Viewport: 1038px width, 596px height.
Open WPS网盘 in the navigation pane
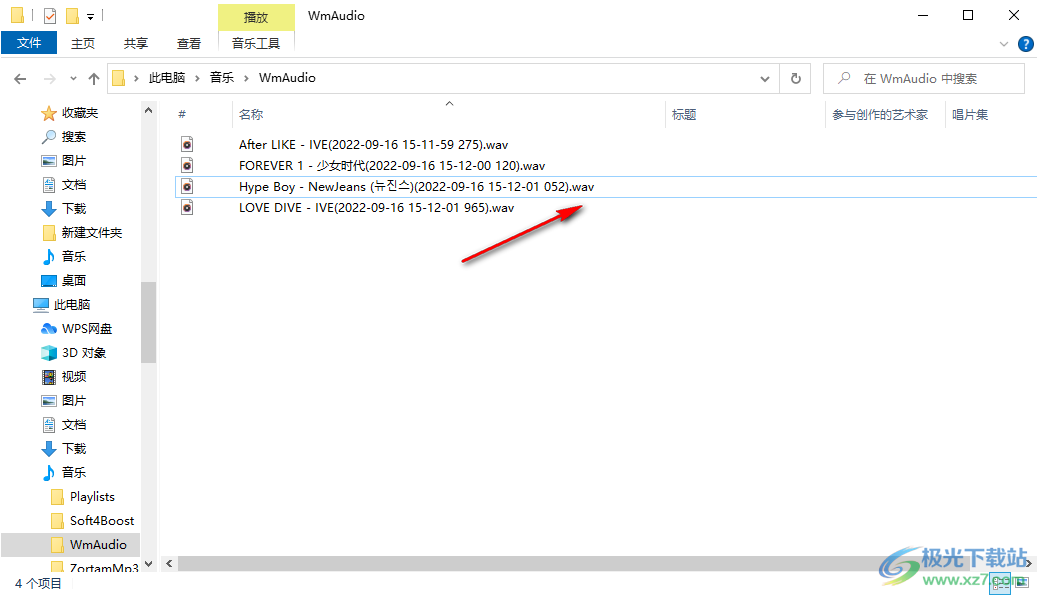point(87,329)
